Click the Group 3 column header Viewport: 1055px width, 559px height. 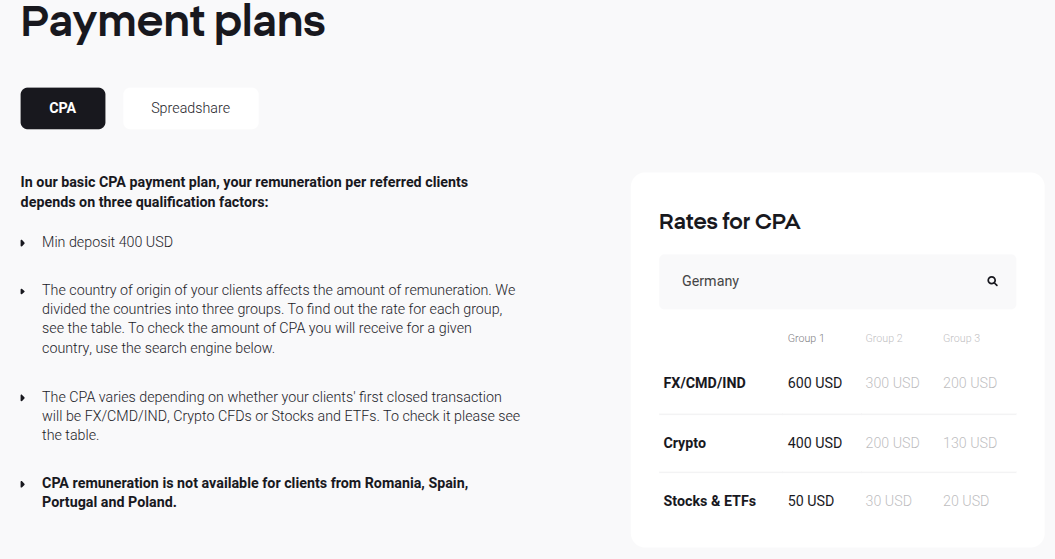point(961,338)
